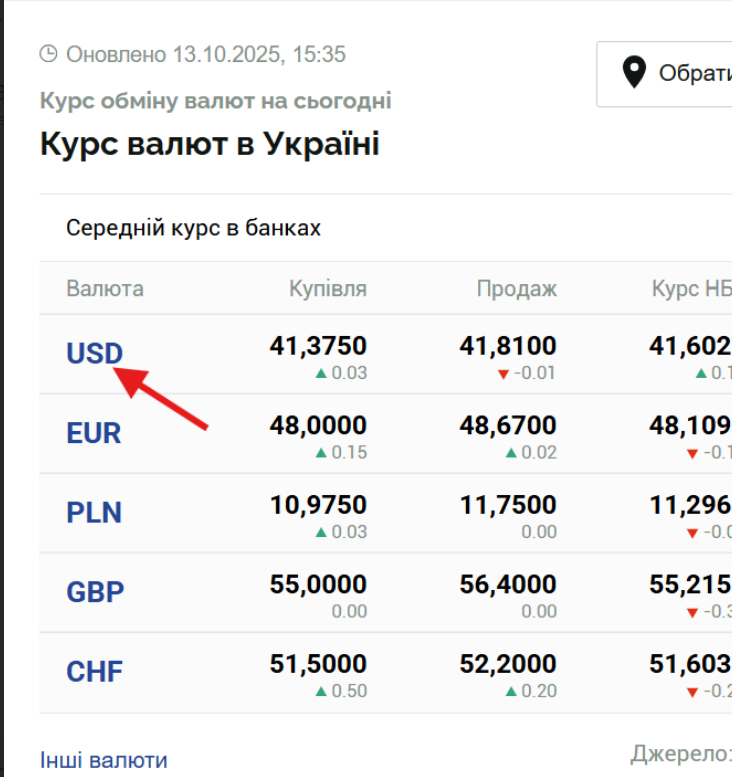Open the GBP currency link

[x=95, y=592]
